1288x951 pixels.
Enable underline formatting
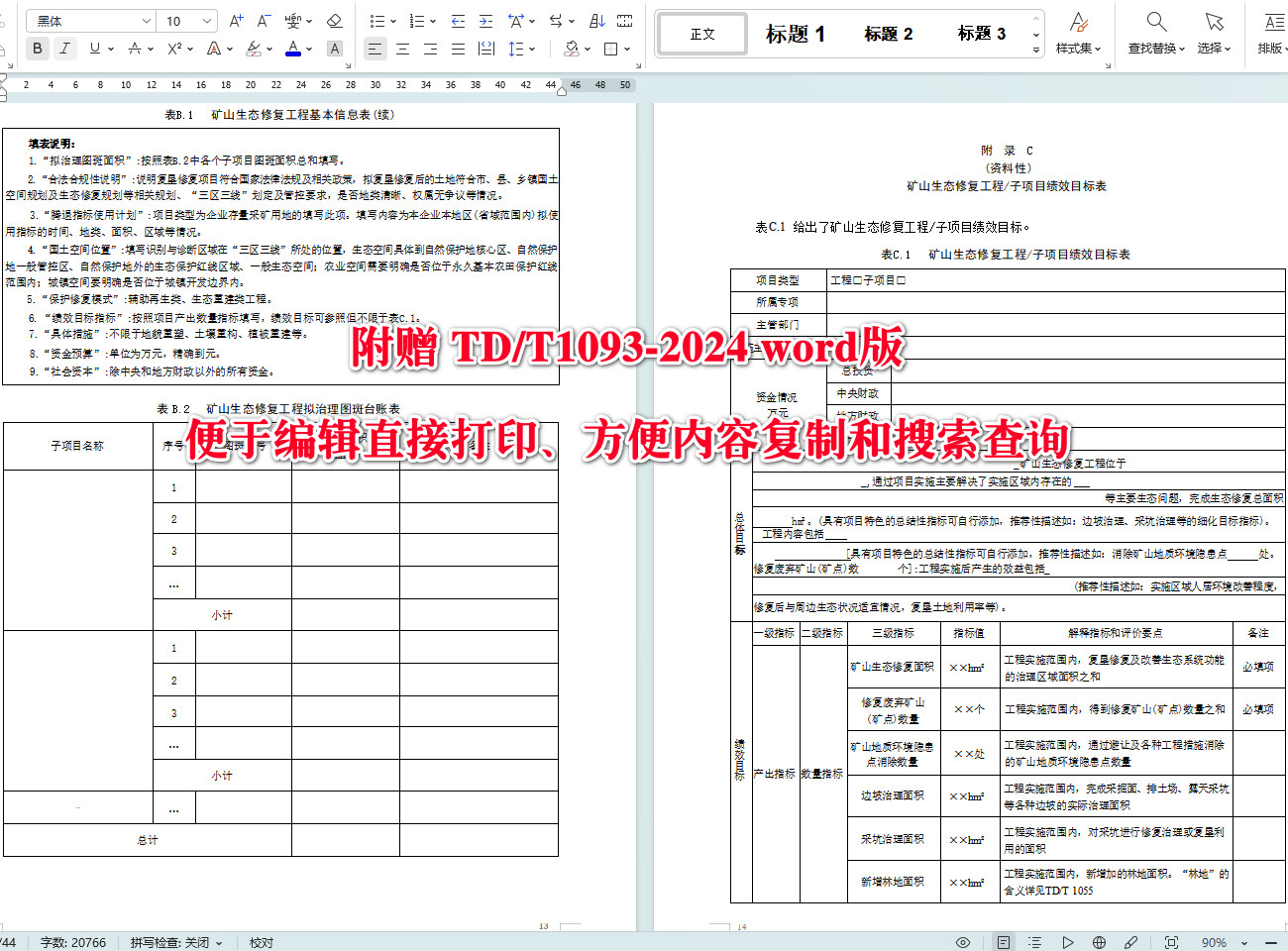click(92, 47)
